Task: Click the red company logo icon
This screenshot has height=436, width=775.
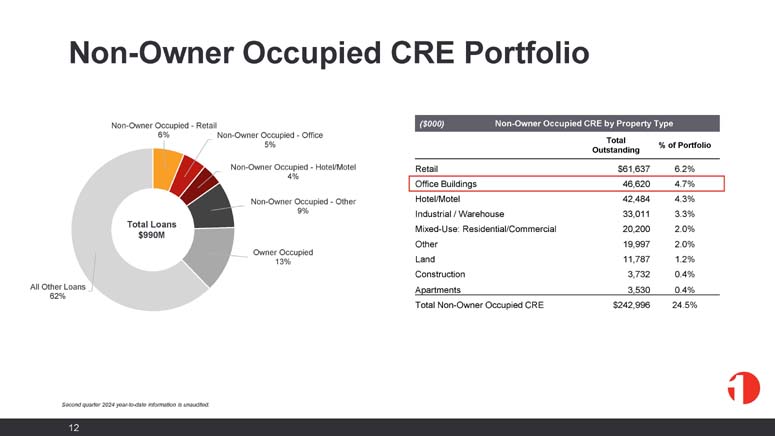Action: coord(743,388)
